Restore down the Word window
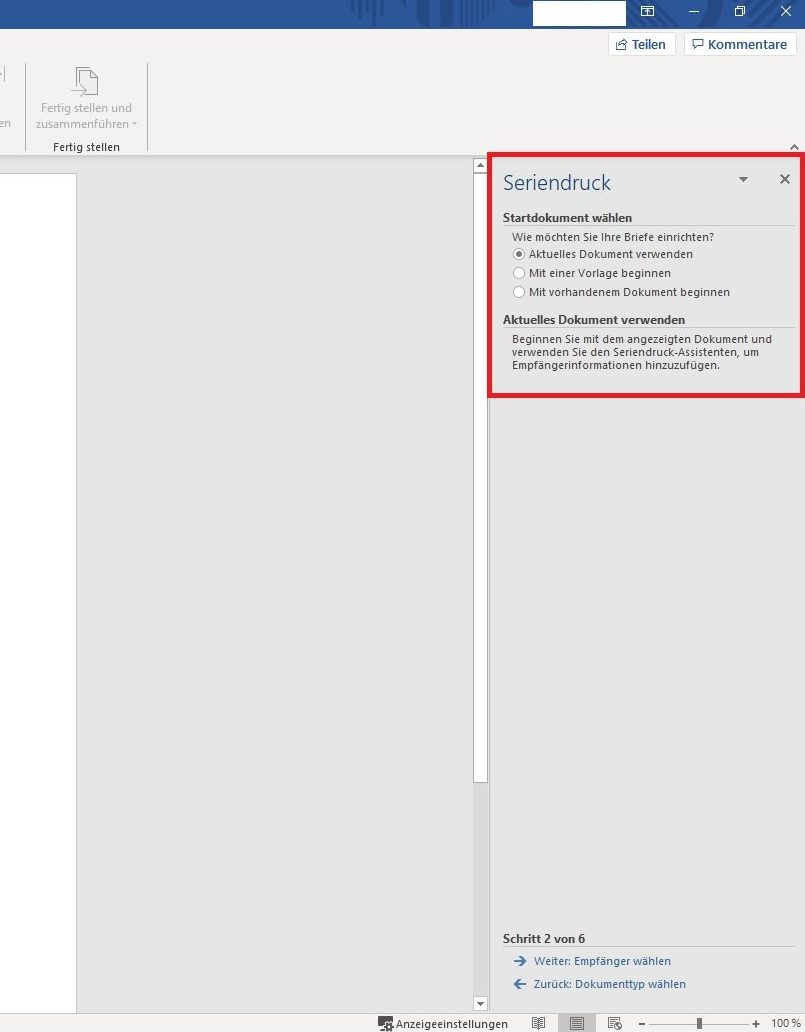The width and height of the screenshot is (805, 1032). (740, 11)
